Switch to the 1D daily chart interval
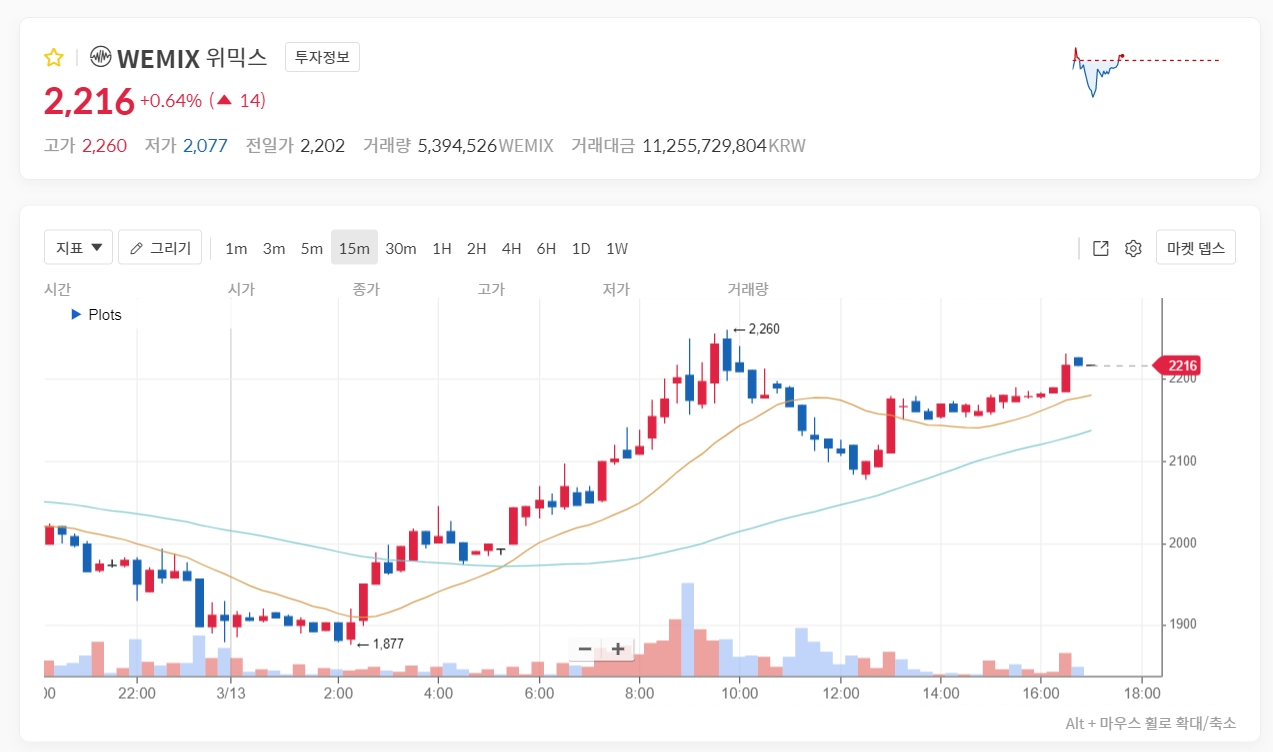Screen dimensions: 1273x752 [x=581, y=248]
